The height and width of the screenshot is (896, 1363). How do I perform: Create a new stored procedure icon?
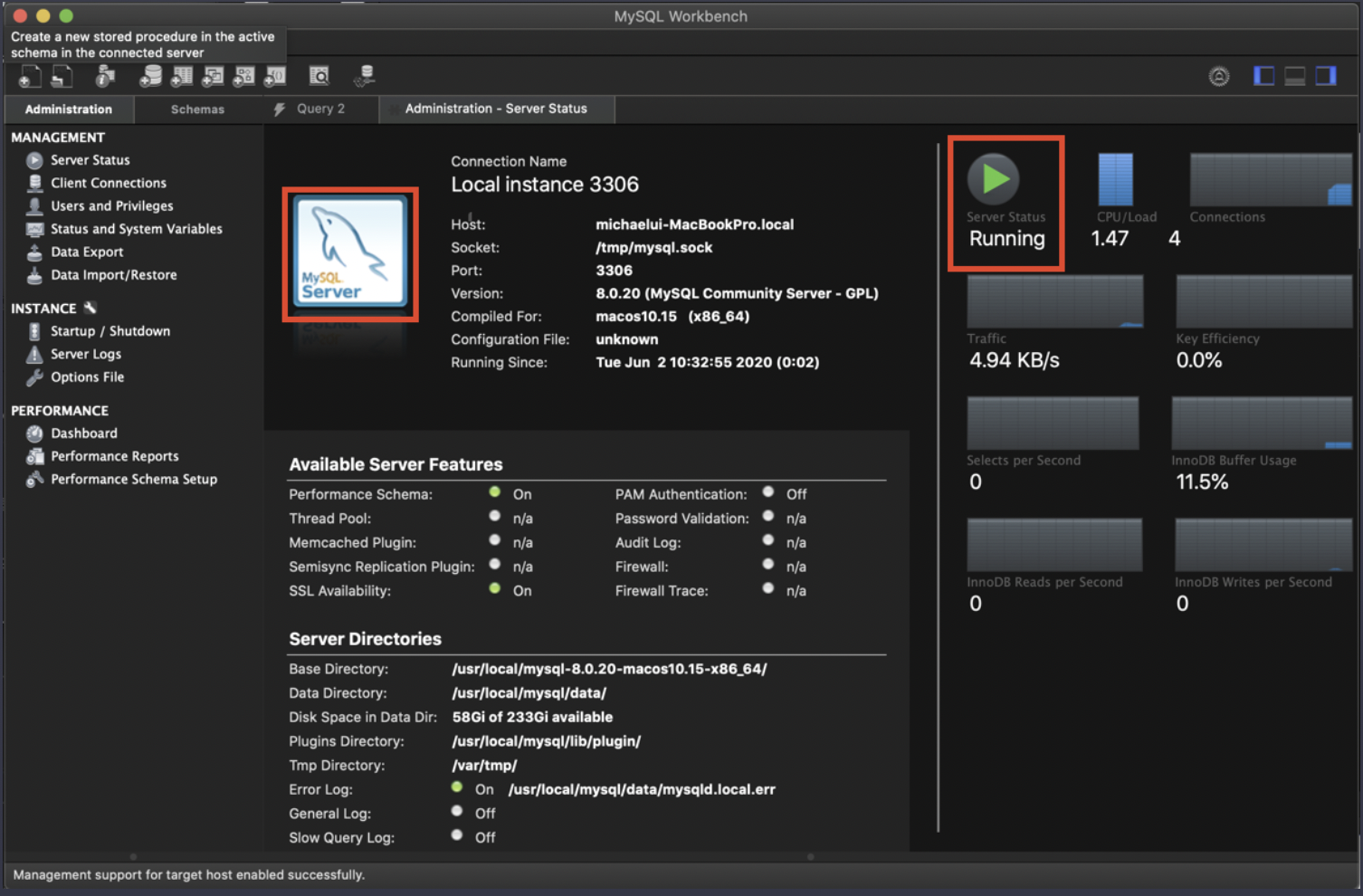click(243, 77)
